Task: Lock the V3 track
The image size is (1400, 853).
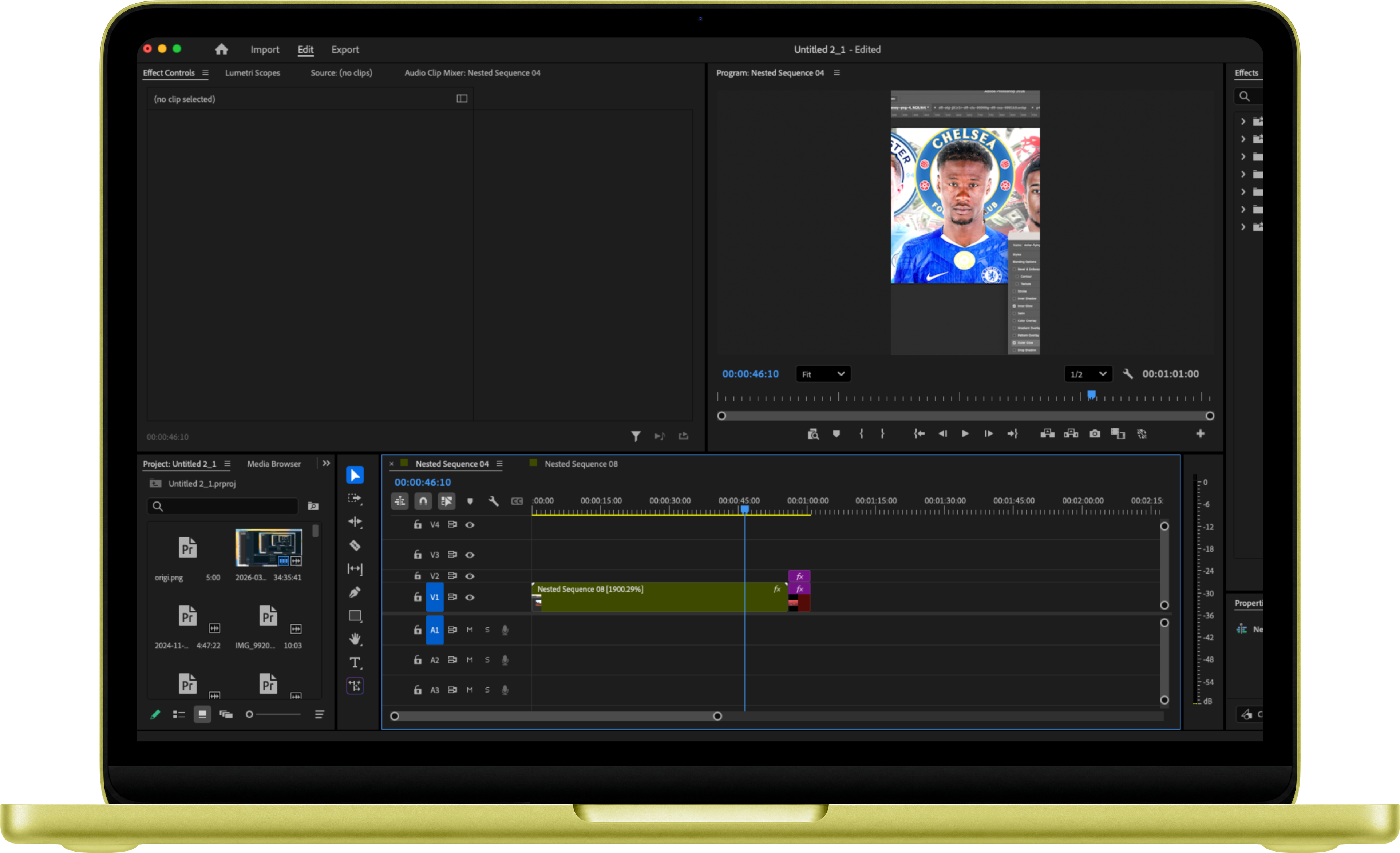Action: point(418,554)
